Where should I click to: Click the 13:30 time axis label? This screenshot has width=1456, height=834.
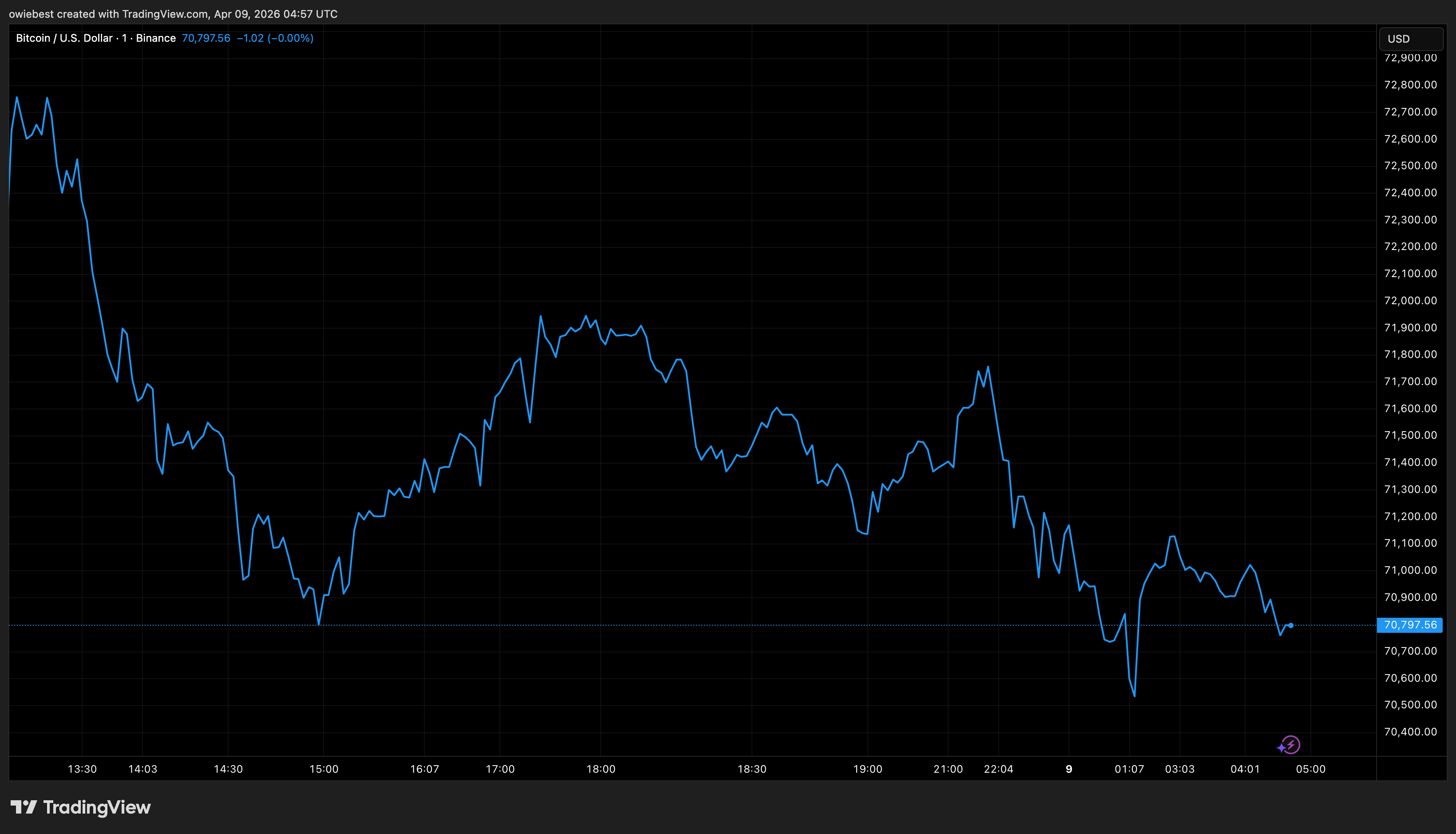[82, 769]
